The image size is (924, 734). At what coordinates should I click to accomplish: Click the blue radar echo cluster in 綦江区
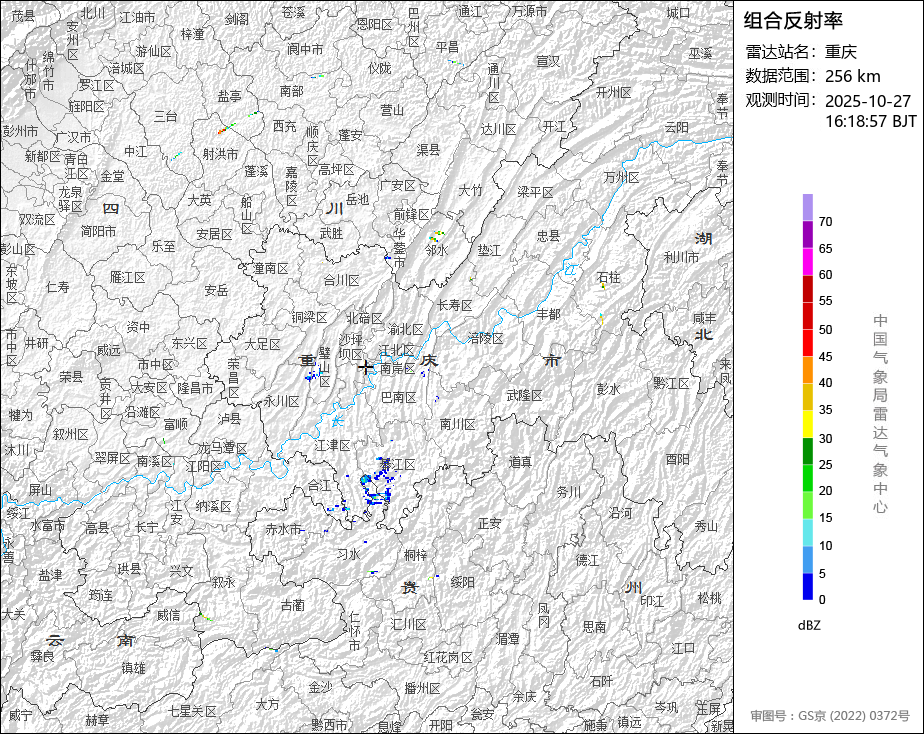pos(376,483)
